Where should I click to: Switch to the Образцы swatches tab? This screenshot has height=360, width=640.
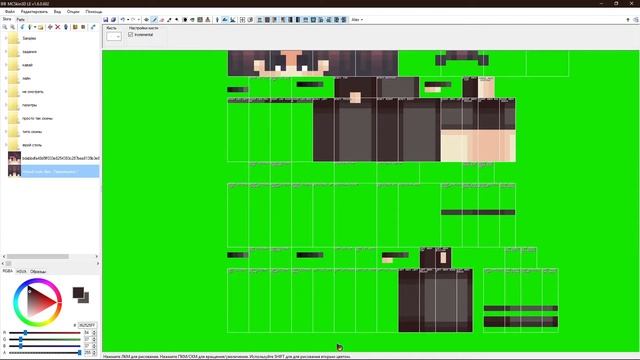click(x=38, y=271)
